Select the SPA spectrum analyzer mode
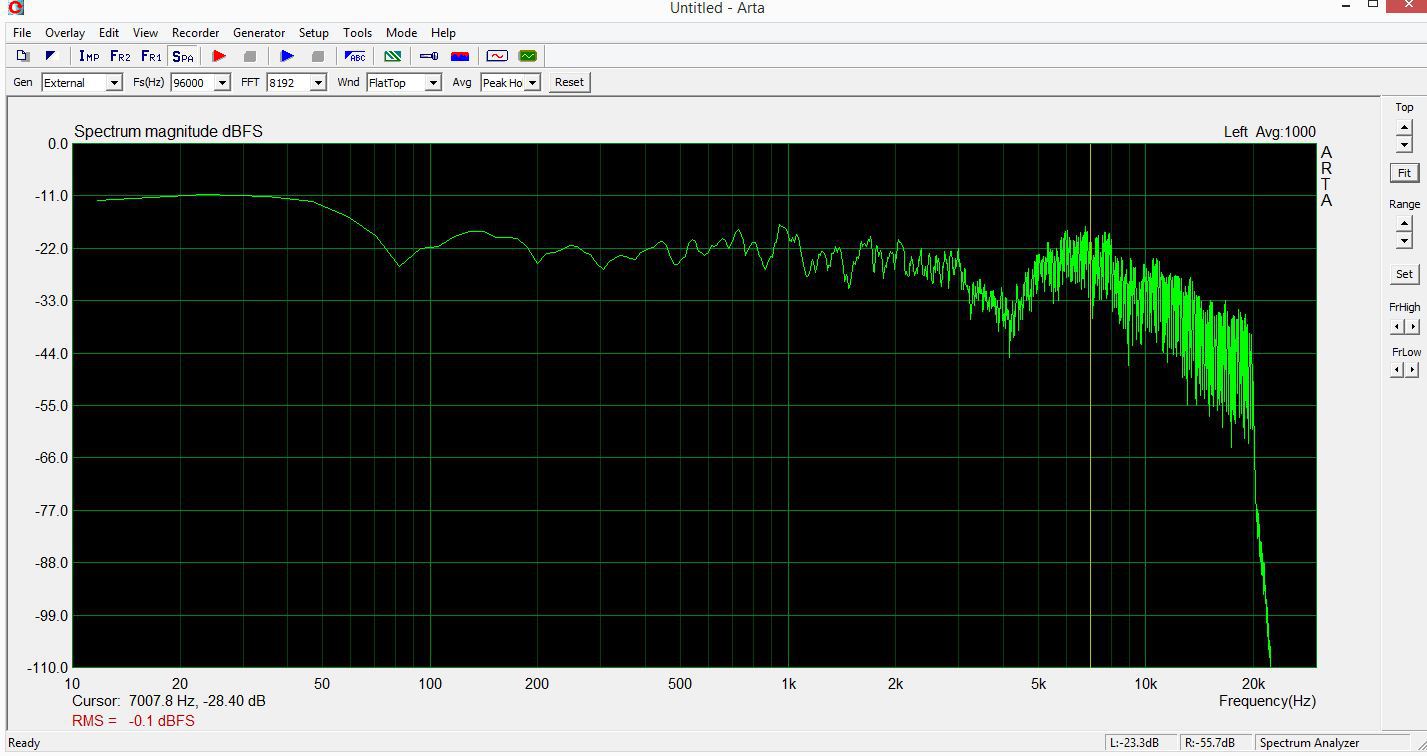The height and width of the screenshot is (756, 1427). (183, 56)
